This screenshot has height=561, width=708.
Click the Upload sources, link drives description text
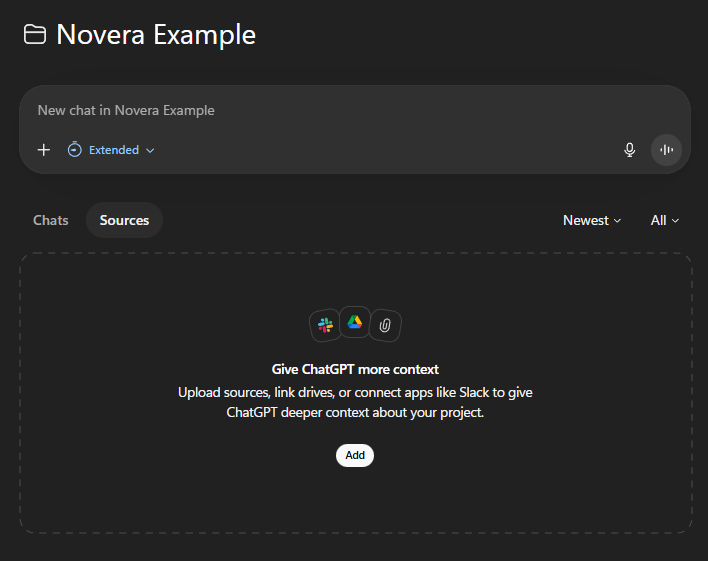(x=355, y=402)
